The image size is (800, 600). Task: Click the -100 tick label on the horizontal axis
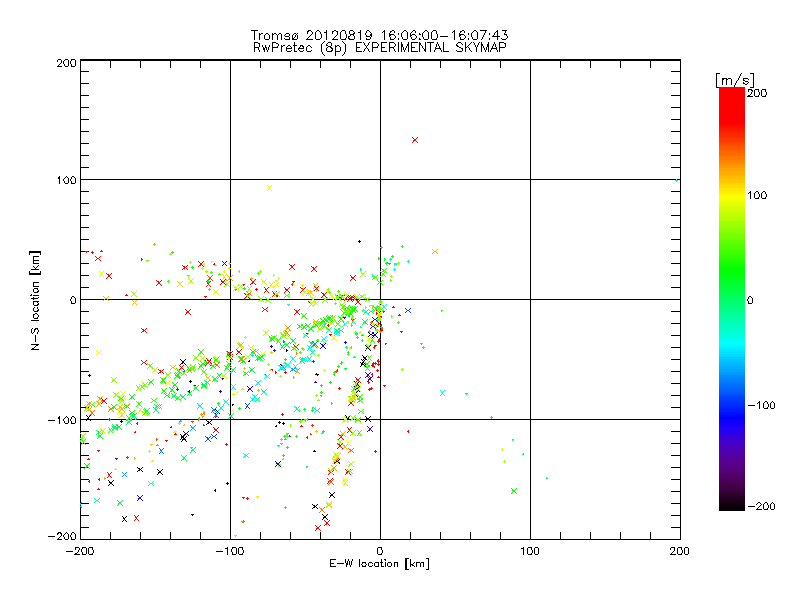coord(230,550)
